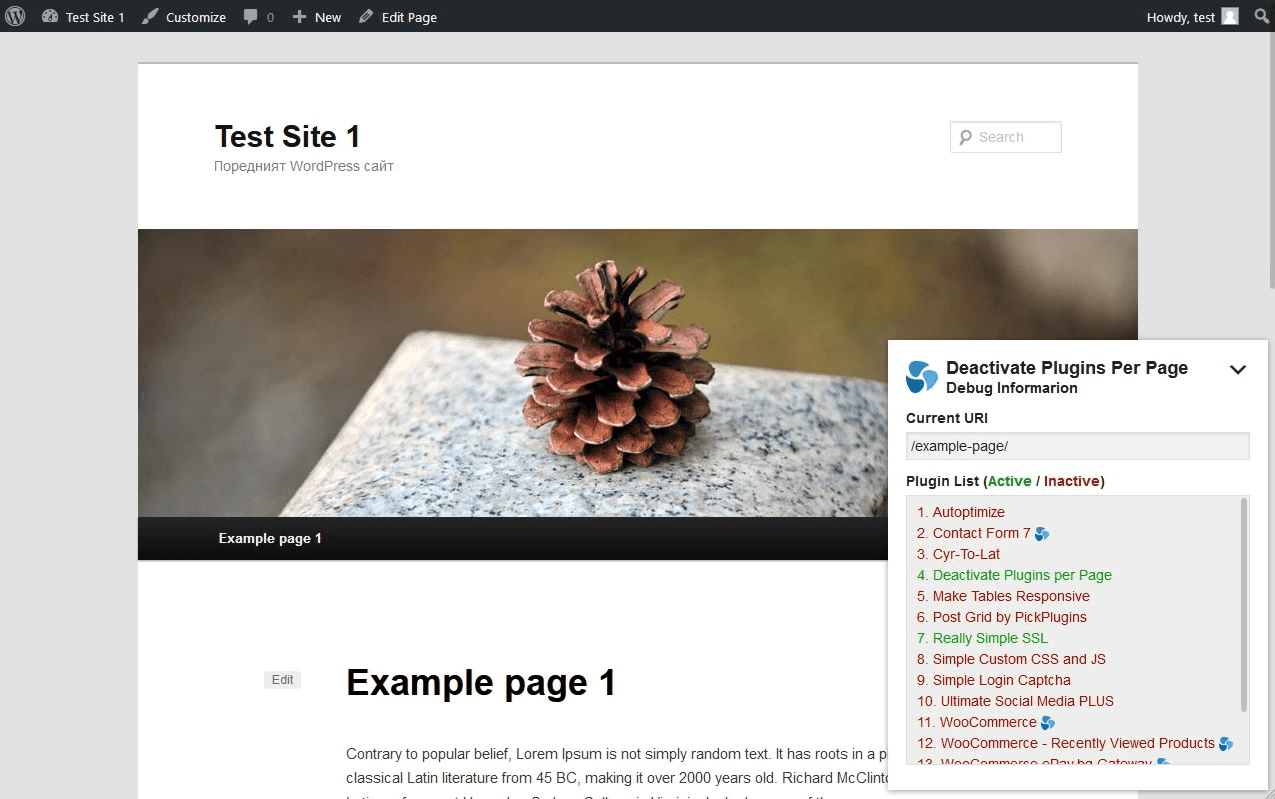The image size is (1275, 799).
Task: Click inside the Current URI field
Action: [x=1077, y=445]
